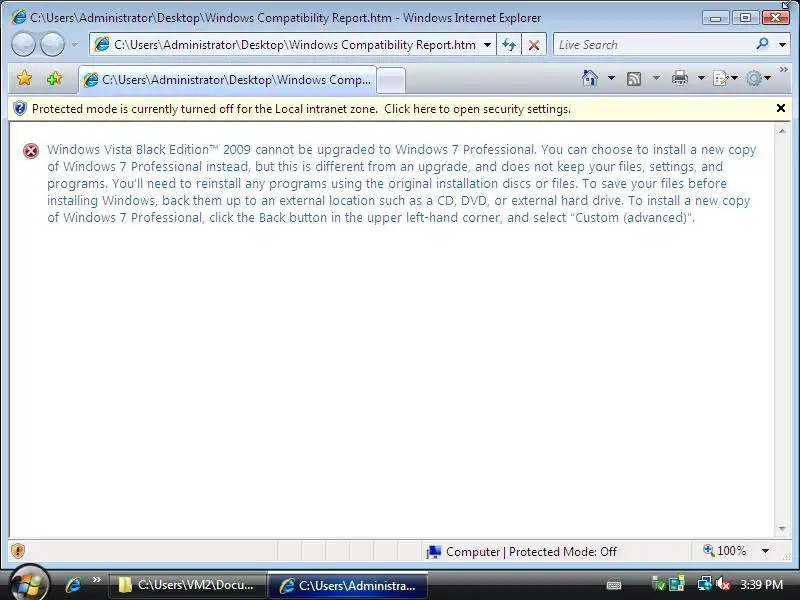Click the 3:39 PM clock
The height and width of the screenshot is (600, 800).
[761, 585]
